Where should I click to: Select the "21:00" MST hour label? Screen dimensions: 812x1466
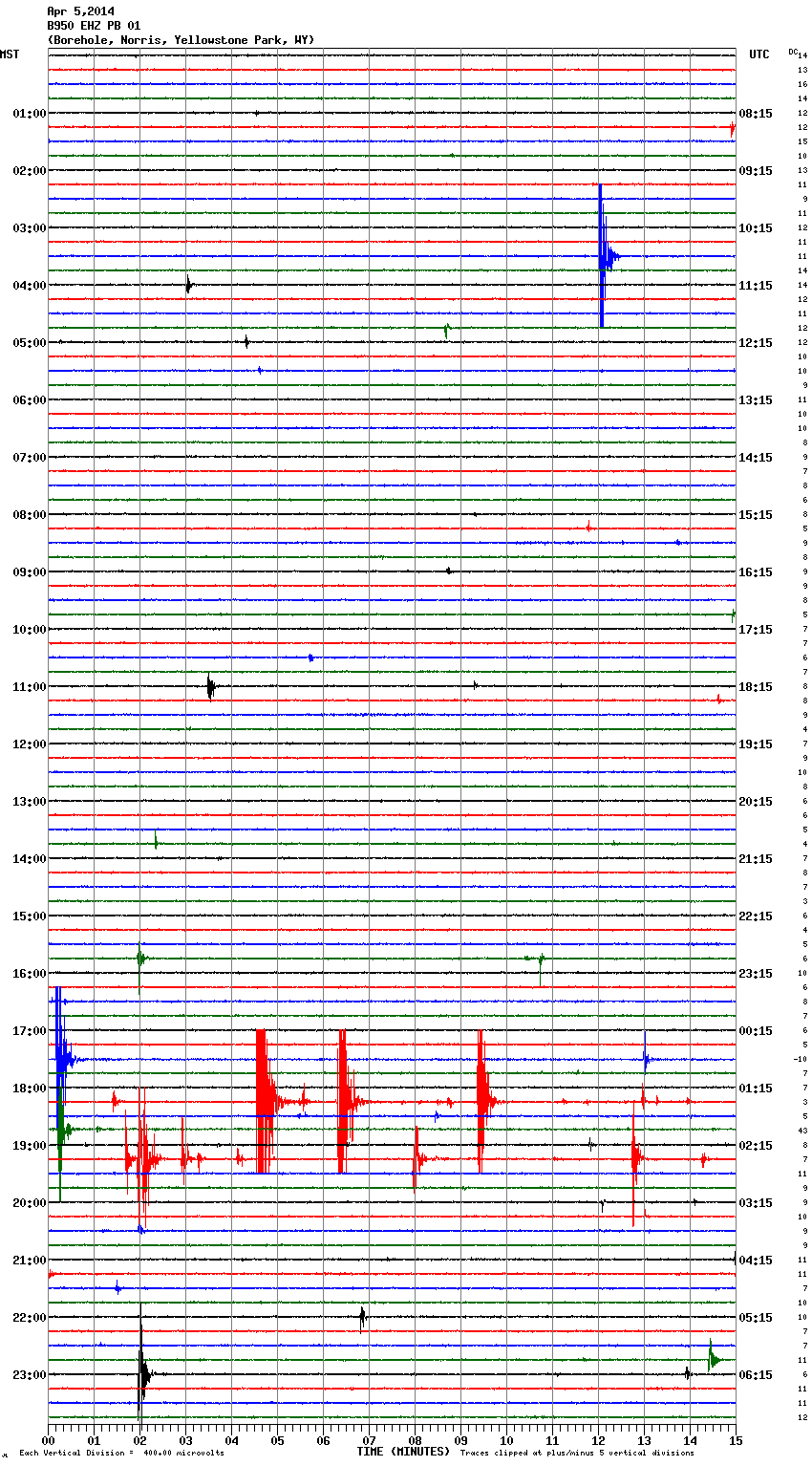click(x=30, y=1261)
